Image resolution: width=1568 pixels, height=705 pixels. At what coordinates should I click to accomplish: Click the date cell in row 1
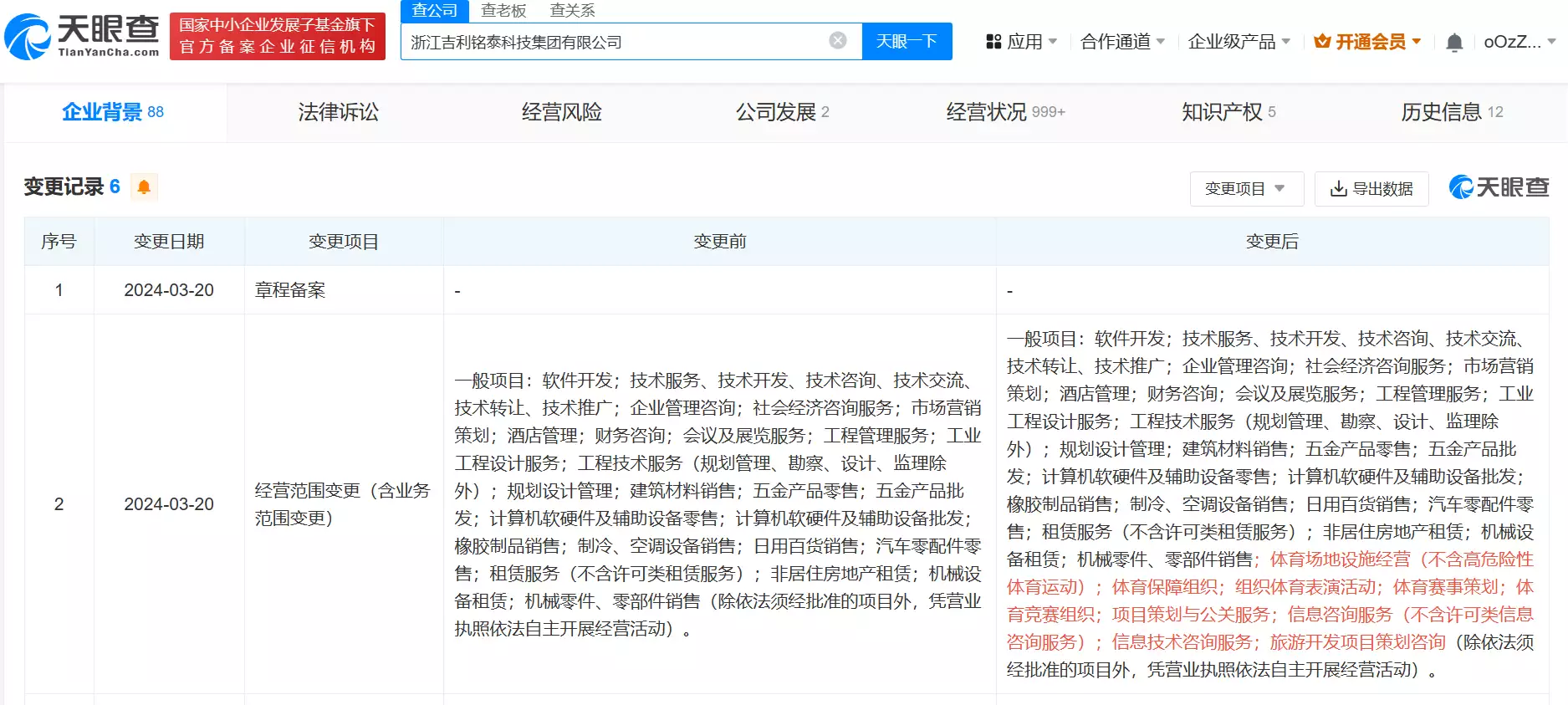click(x=169, y=290)
